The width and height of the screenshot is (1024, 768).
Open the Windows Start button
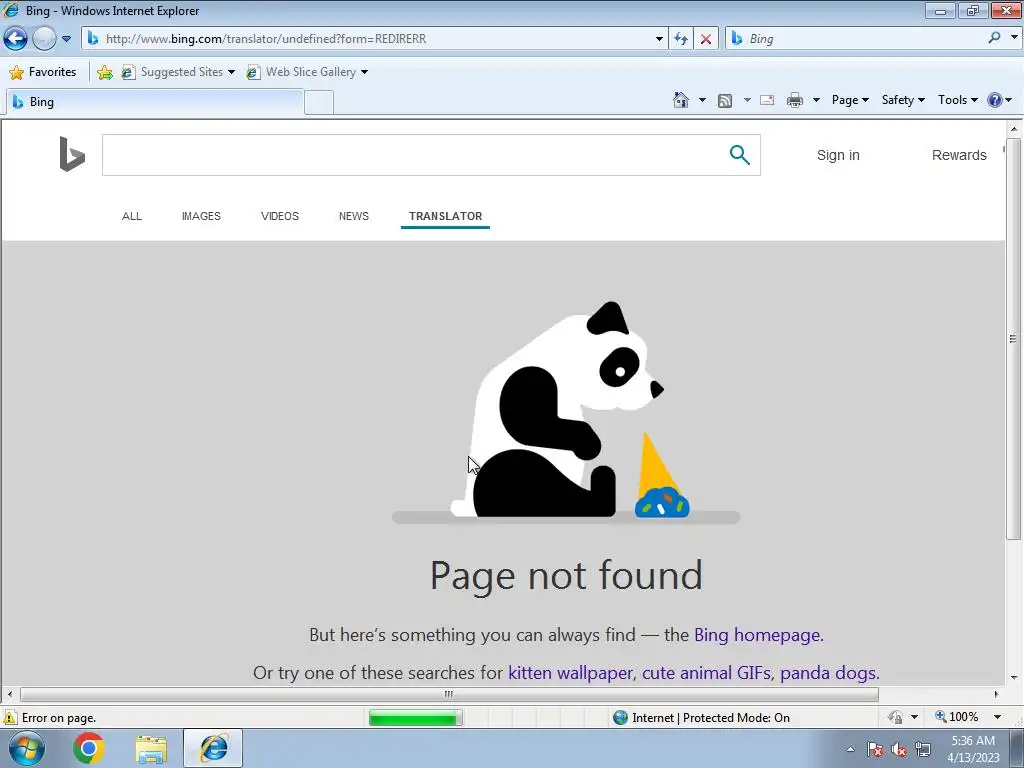point(27,748)
